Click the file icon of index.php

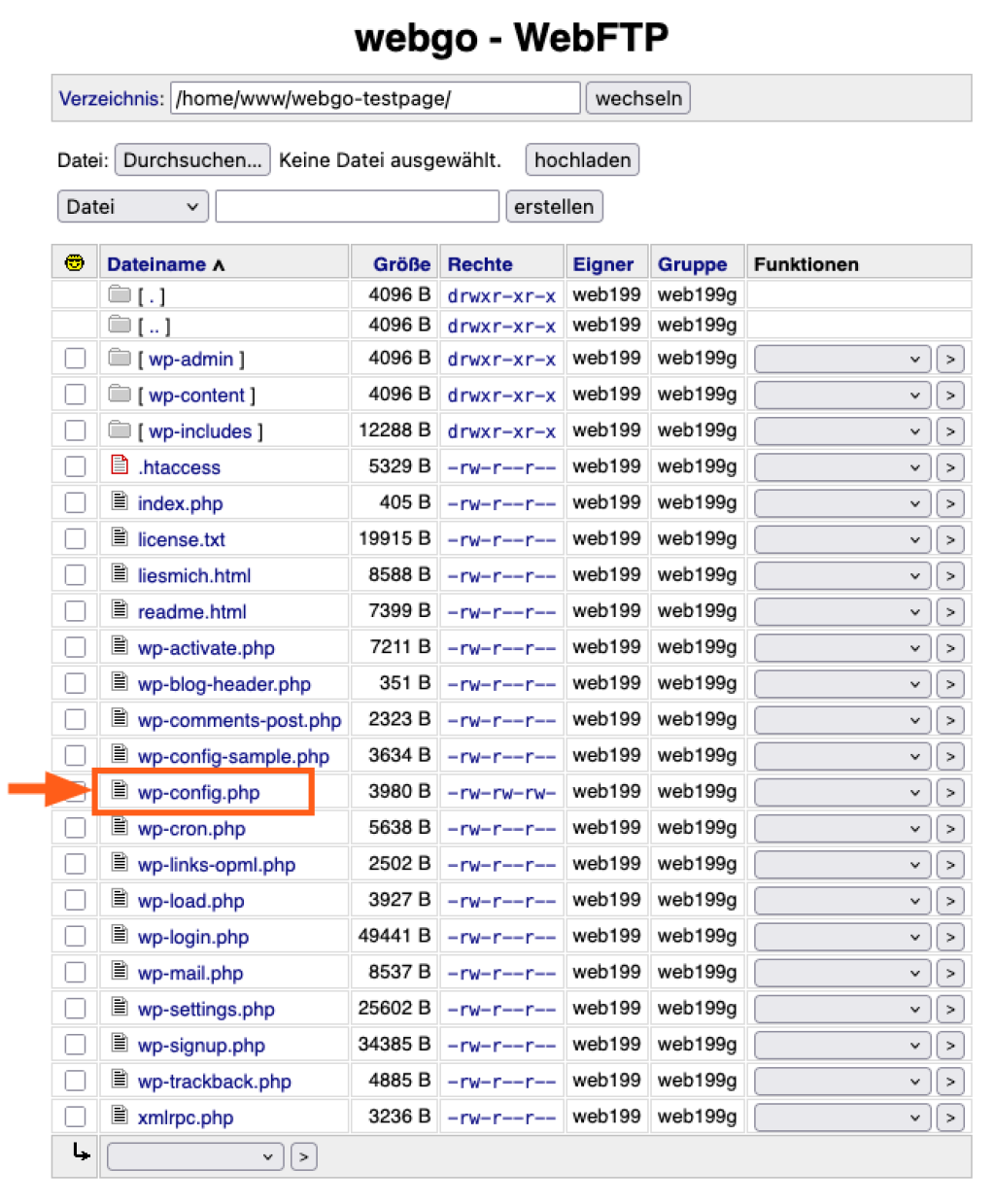click(120, 500)
